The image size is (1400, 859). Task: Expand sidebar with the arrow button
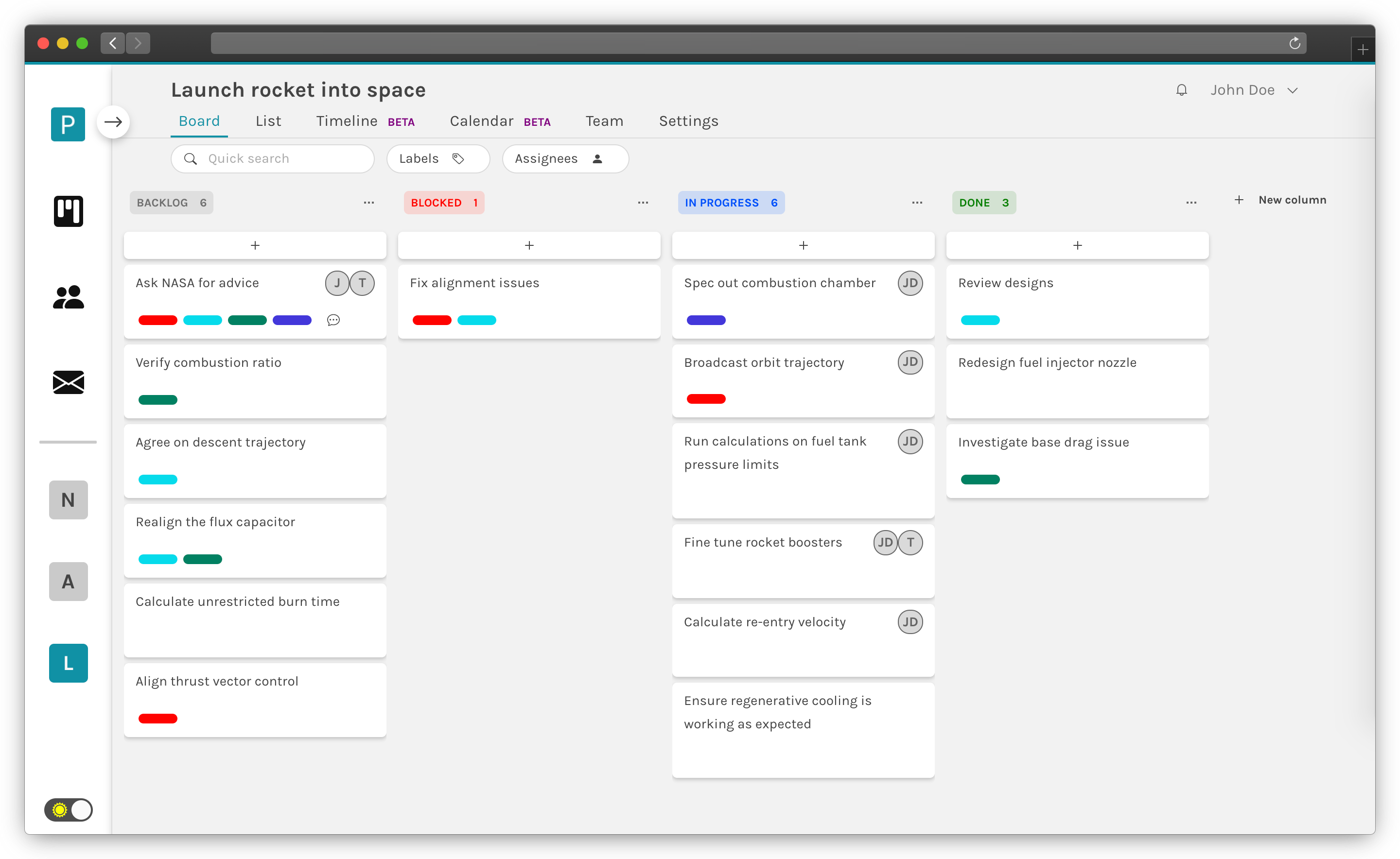[113, 121]
